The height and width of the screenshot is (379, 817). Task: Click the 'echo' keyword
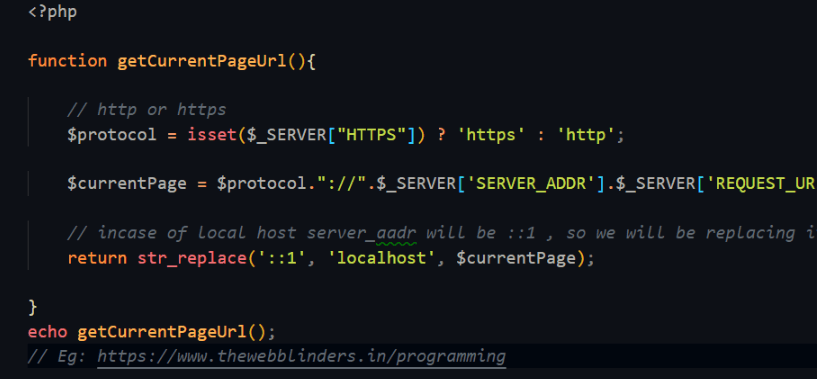pyautogui.click(x=47, y=332)
